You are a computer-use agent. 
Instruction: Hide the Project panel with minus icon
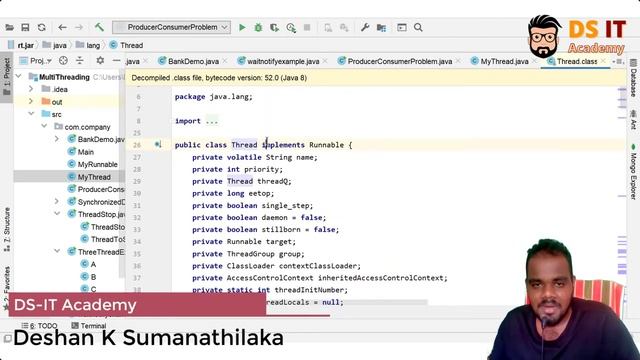point(116,61)
